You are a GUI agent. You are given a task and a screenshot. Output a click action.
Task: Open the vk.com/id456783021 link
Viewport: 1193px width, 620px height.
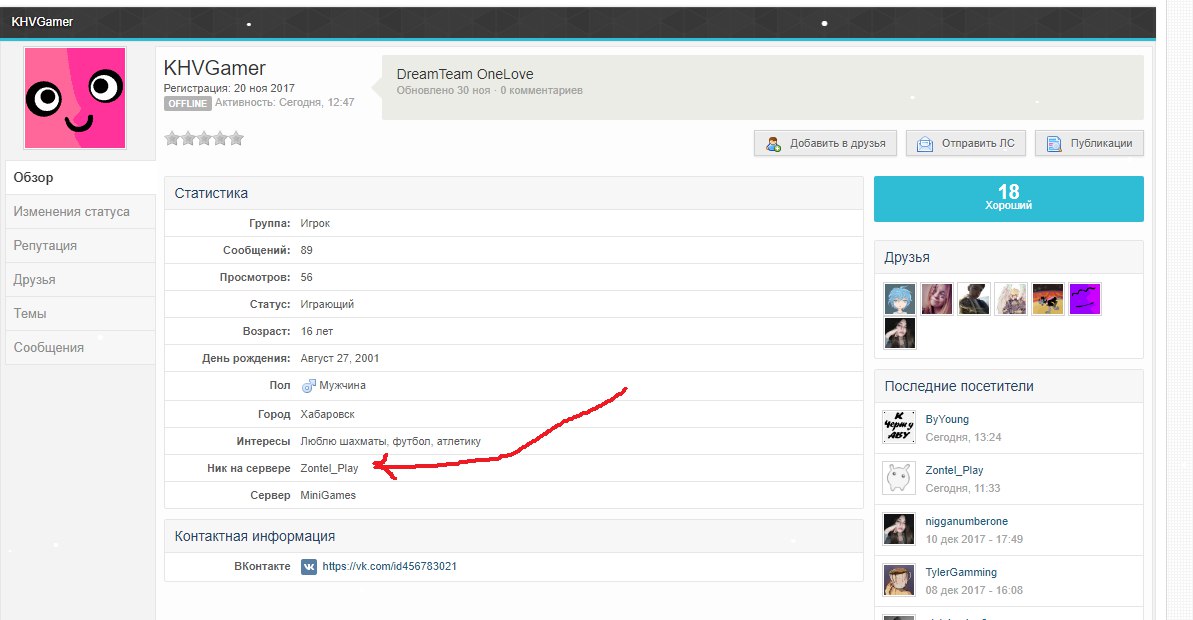click(x=390, y=567)
